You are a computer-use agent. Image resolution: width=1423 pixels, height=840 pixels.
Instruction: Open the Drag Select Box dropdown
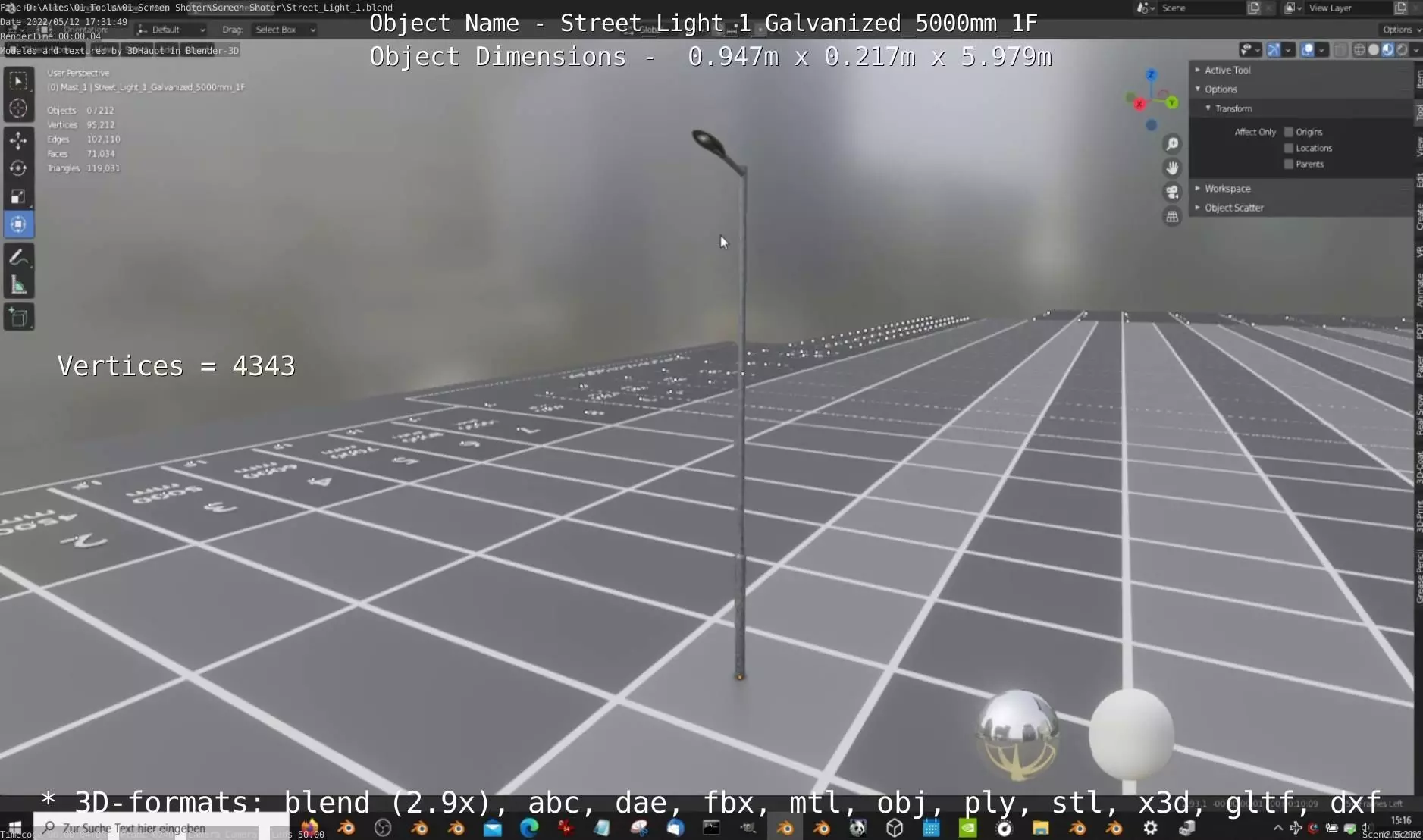(284, 30)
